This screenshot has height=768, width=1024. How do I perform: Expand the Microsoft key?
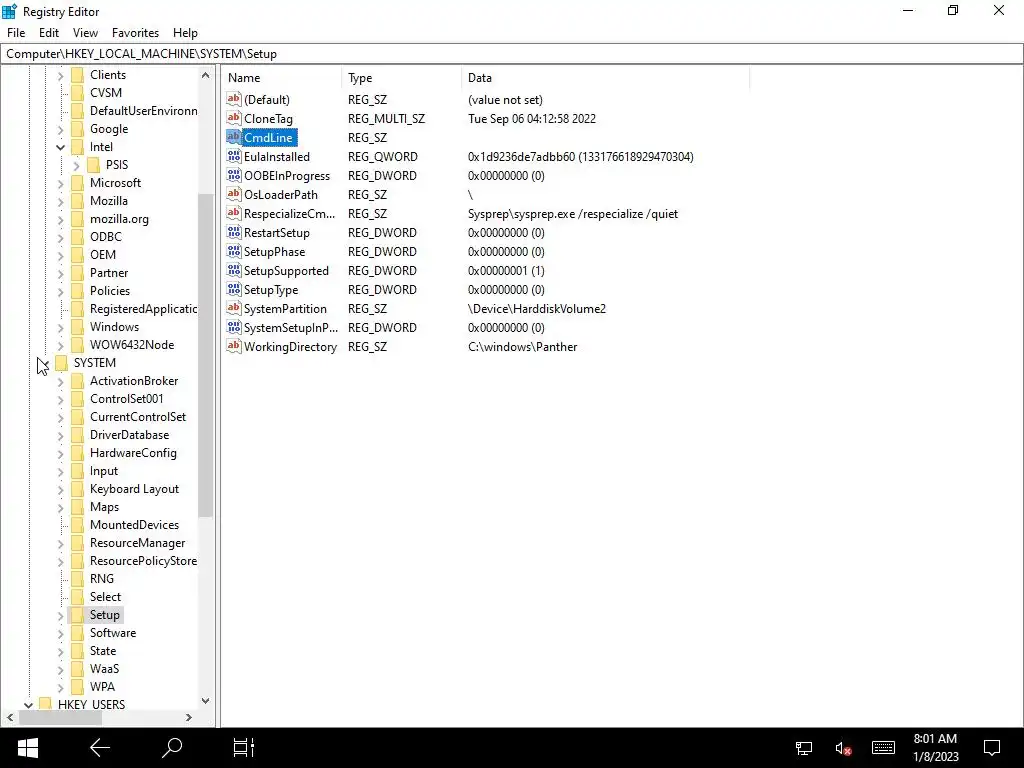pos(60,184)
